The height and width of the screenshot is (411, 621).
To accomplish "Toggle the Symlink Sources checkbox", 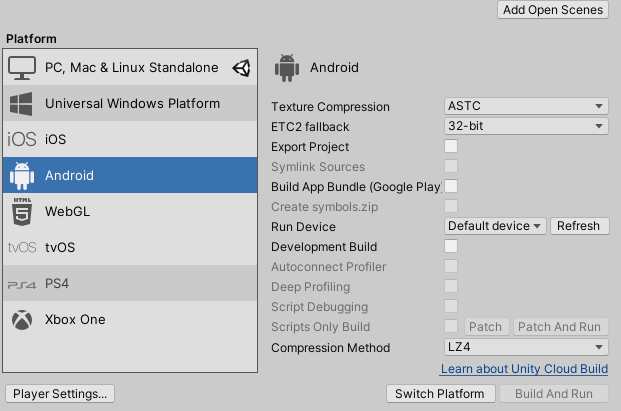I will [x=451, y=166].
